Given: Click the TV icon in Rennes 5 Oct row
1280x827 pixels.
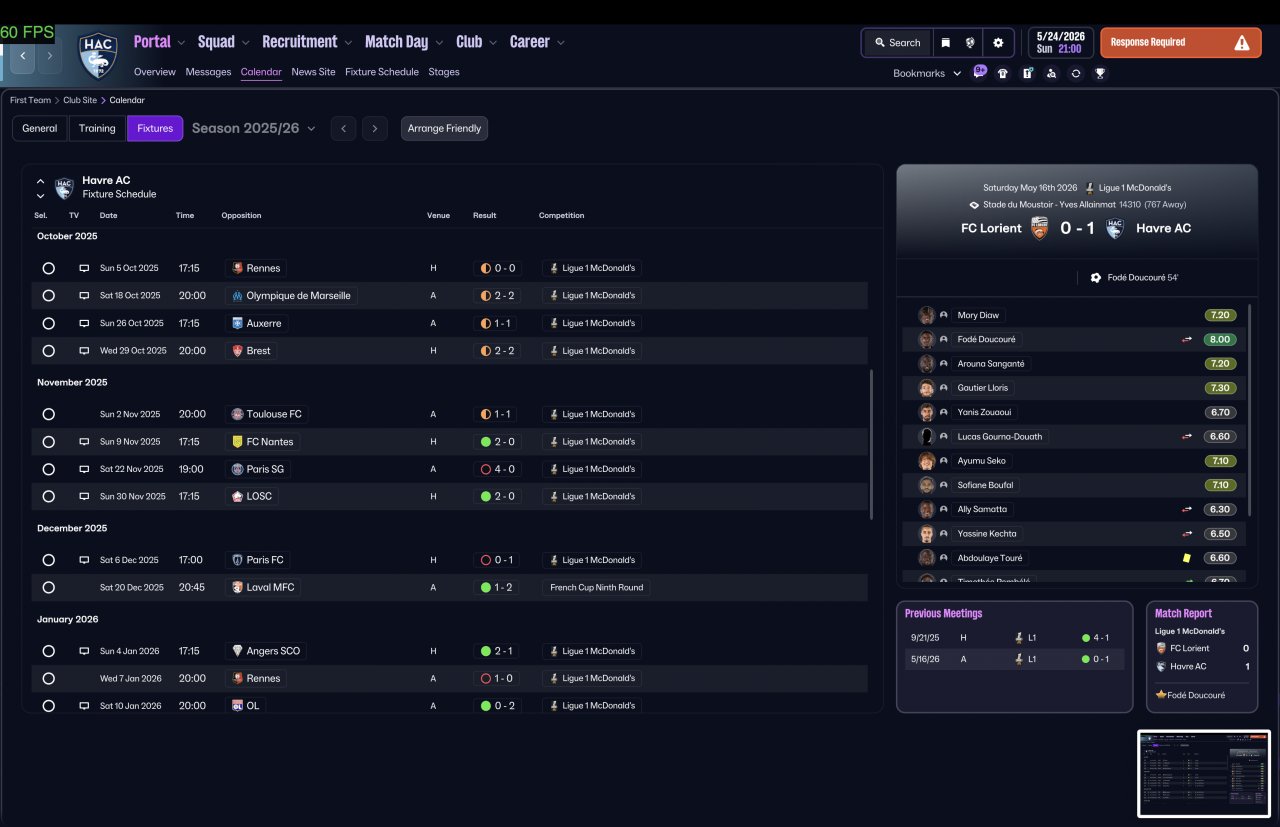Looking at the screenshot, I should [x=85, y=268].
